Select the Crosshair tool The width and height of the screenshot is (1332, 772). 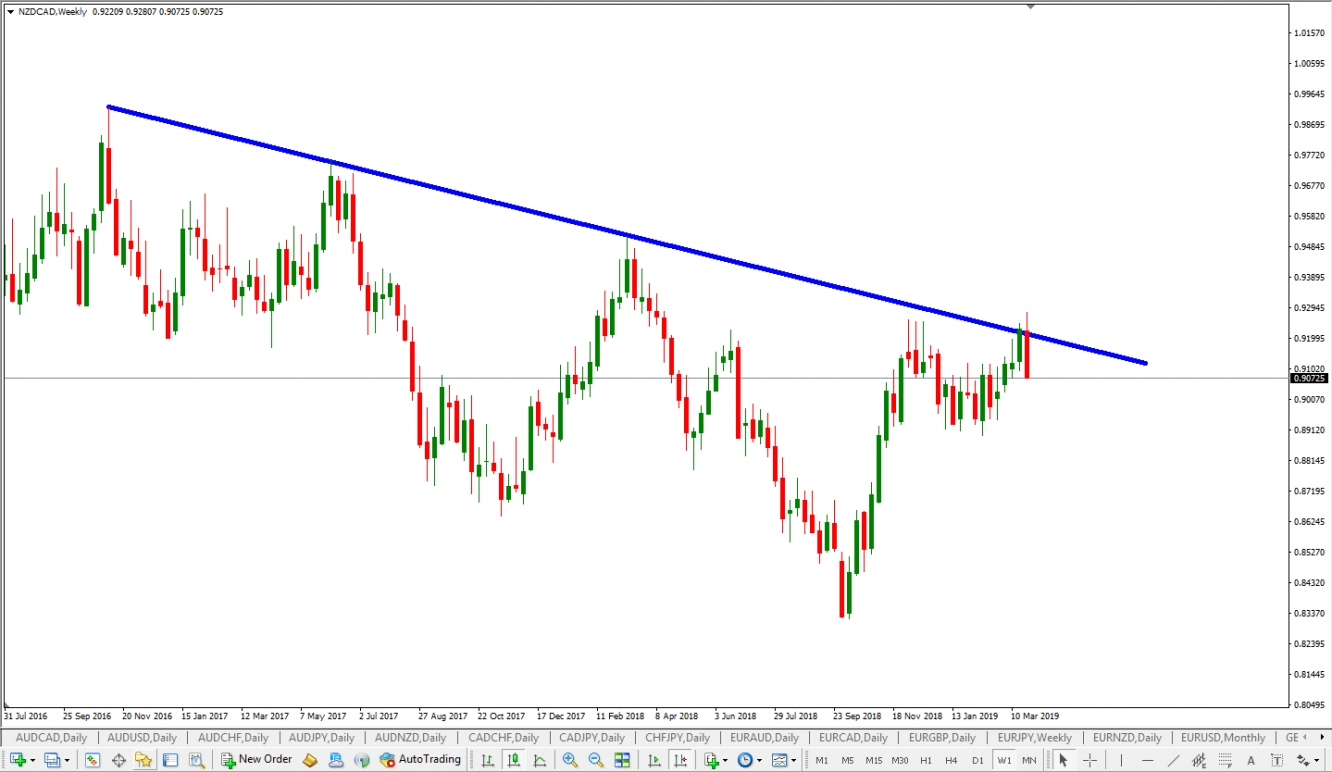pyautogui.click(x=1090, y=760)
